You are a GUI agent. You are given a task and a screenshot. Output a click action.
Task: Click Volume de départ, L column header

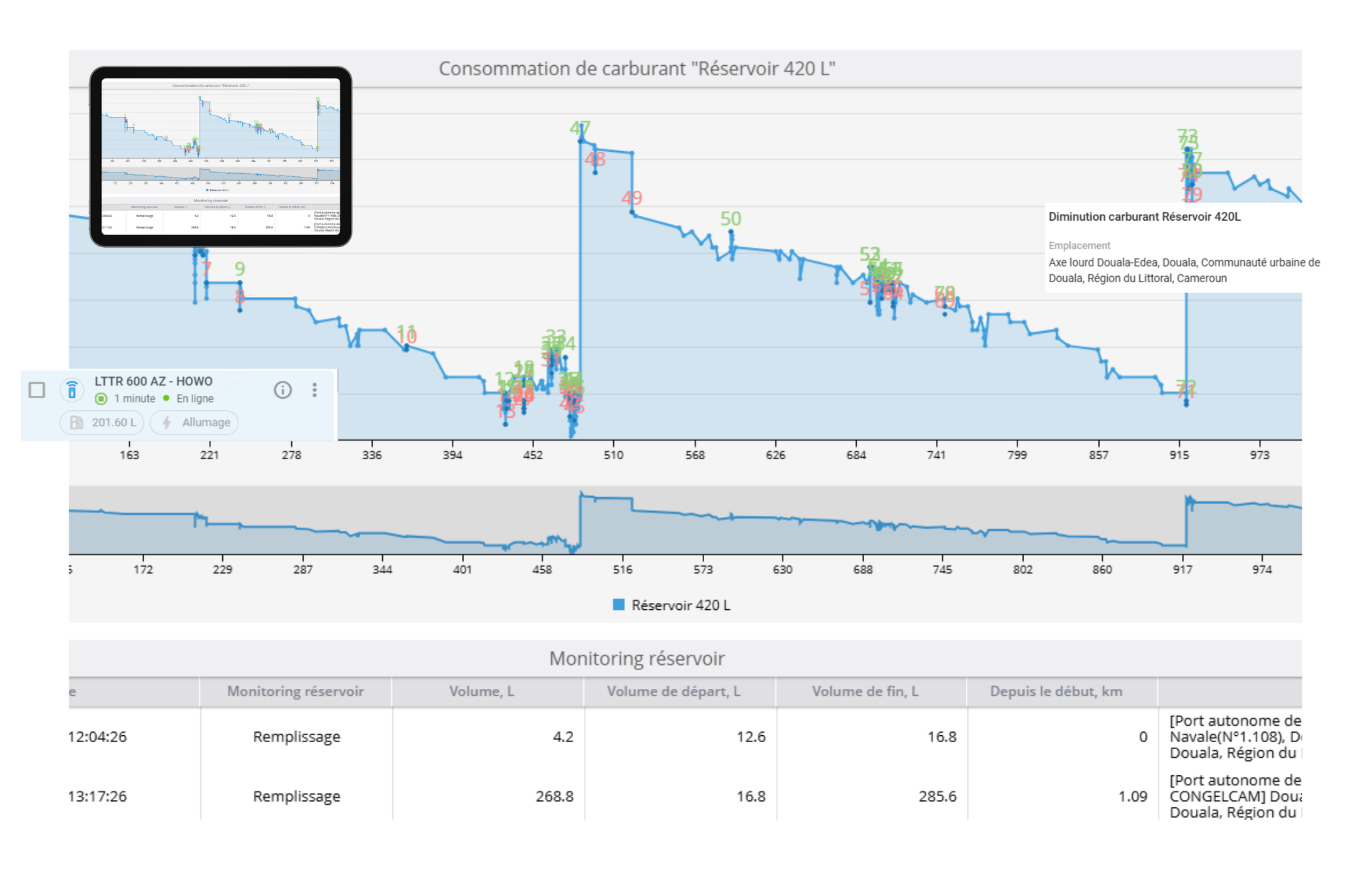click(673, 691)
